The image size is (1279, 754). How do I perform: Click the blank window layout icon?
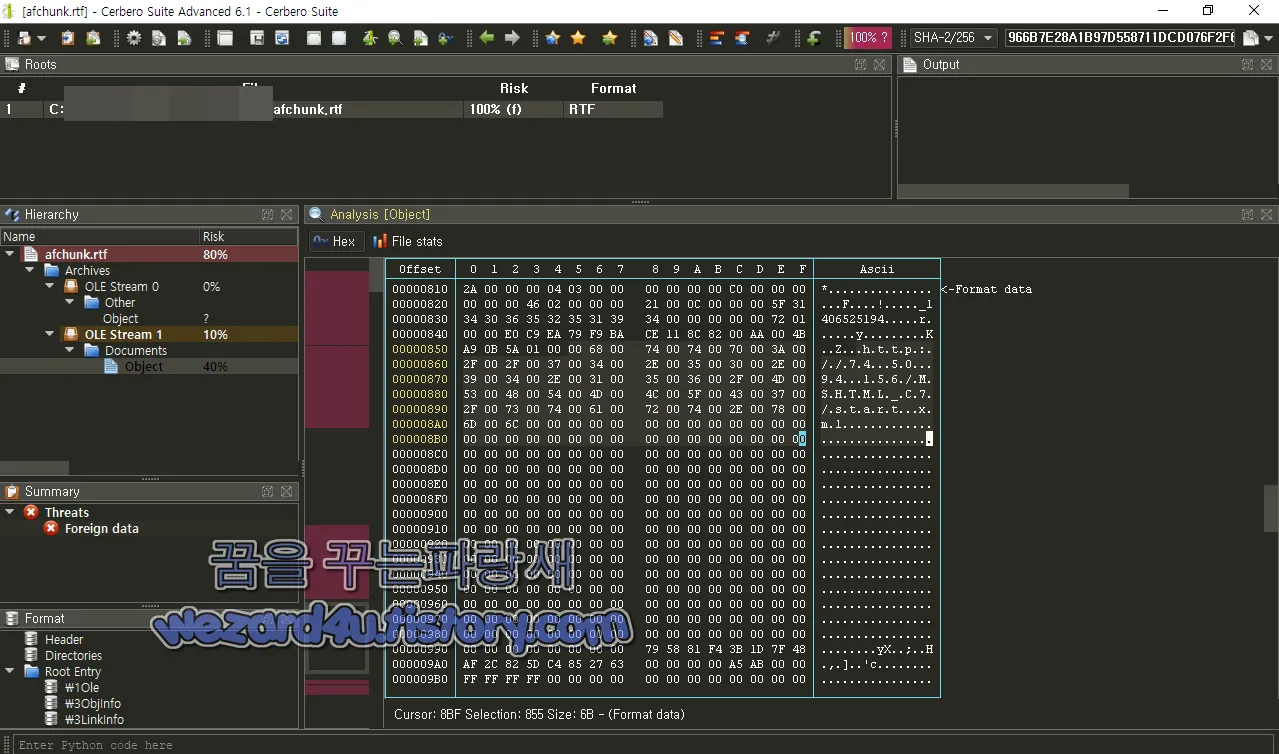point(225,38)
